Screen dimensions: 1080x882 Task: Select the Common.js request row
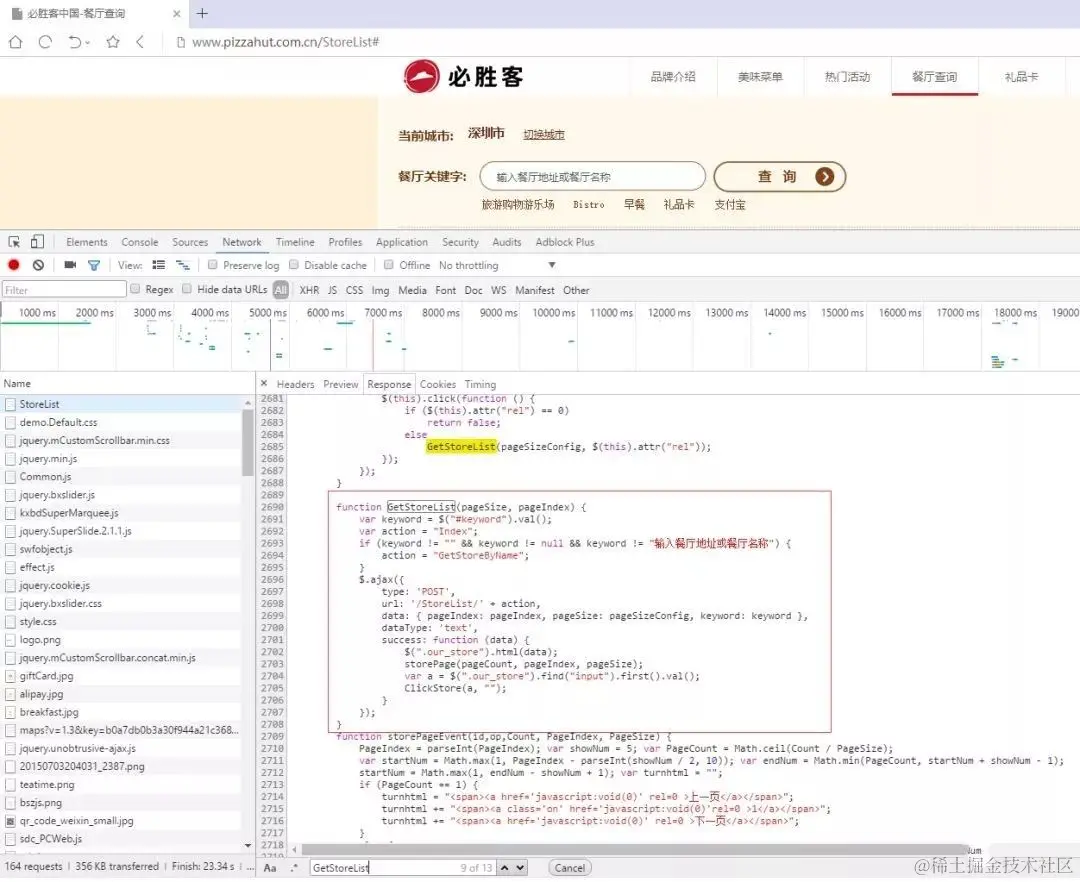121,476
